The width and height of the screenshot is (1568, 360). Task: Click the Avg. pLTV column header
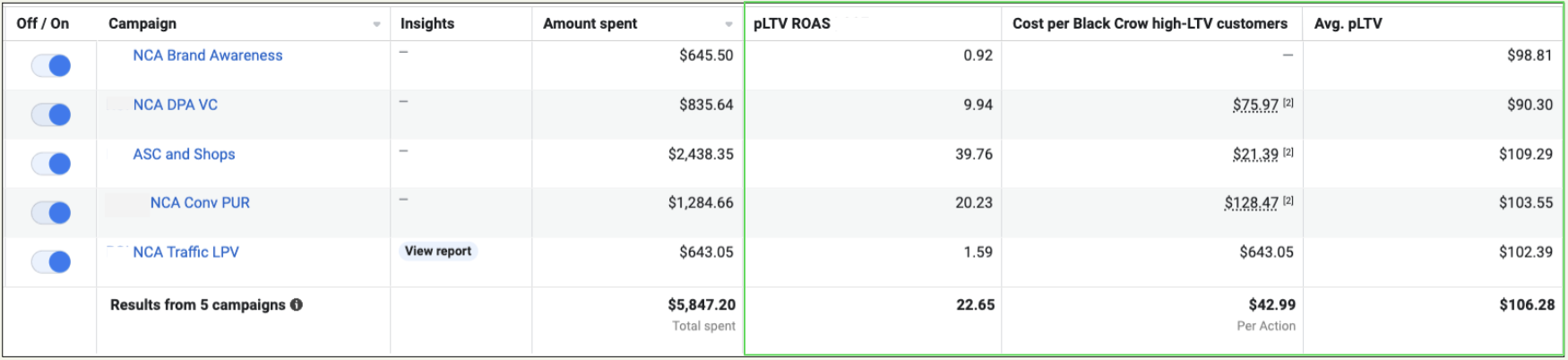coord(1348,23)
